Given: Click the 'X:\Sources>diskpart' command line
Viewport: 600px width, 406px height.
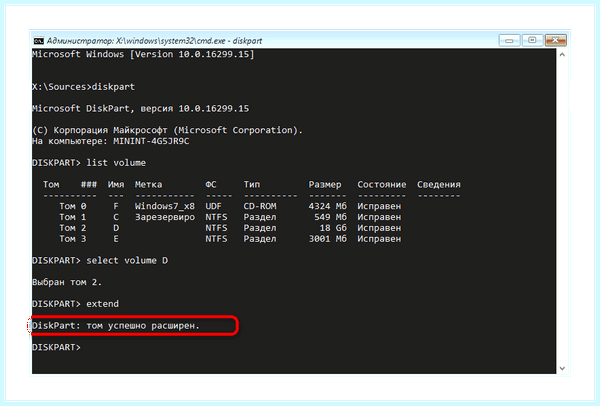Looking at the screenshot, I should [83, 87].
